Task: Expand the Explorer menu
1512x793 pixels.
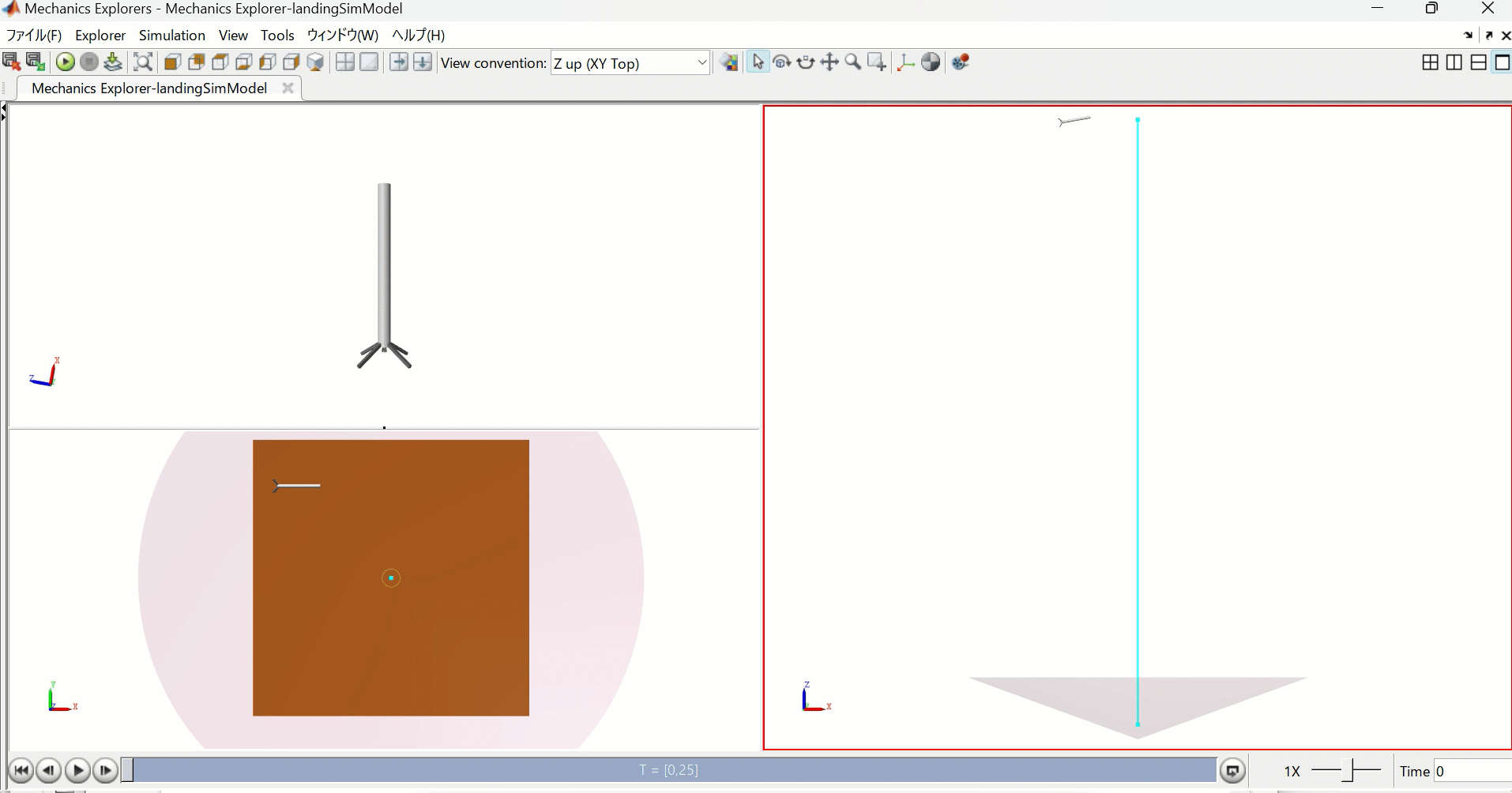Action: [x=100, y=36]
